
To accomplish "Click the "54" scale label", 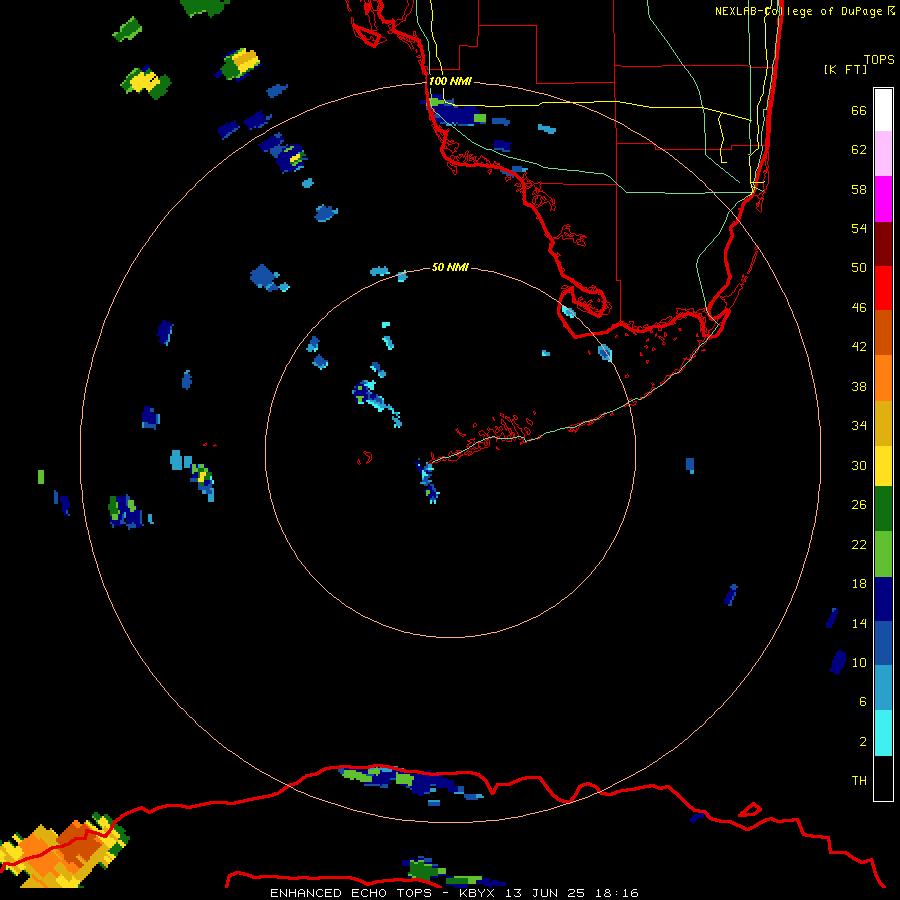I will click(x=859, y=228).
